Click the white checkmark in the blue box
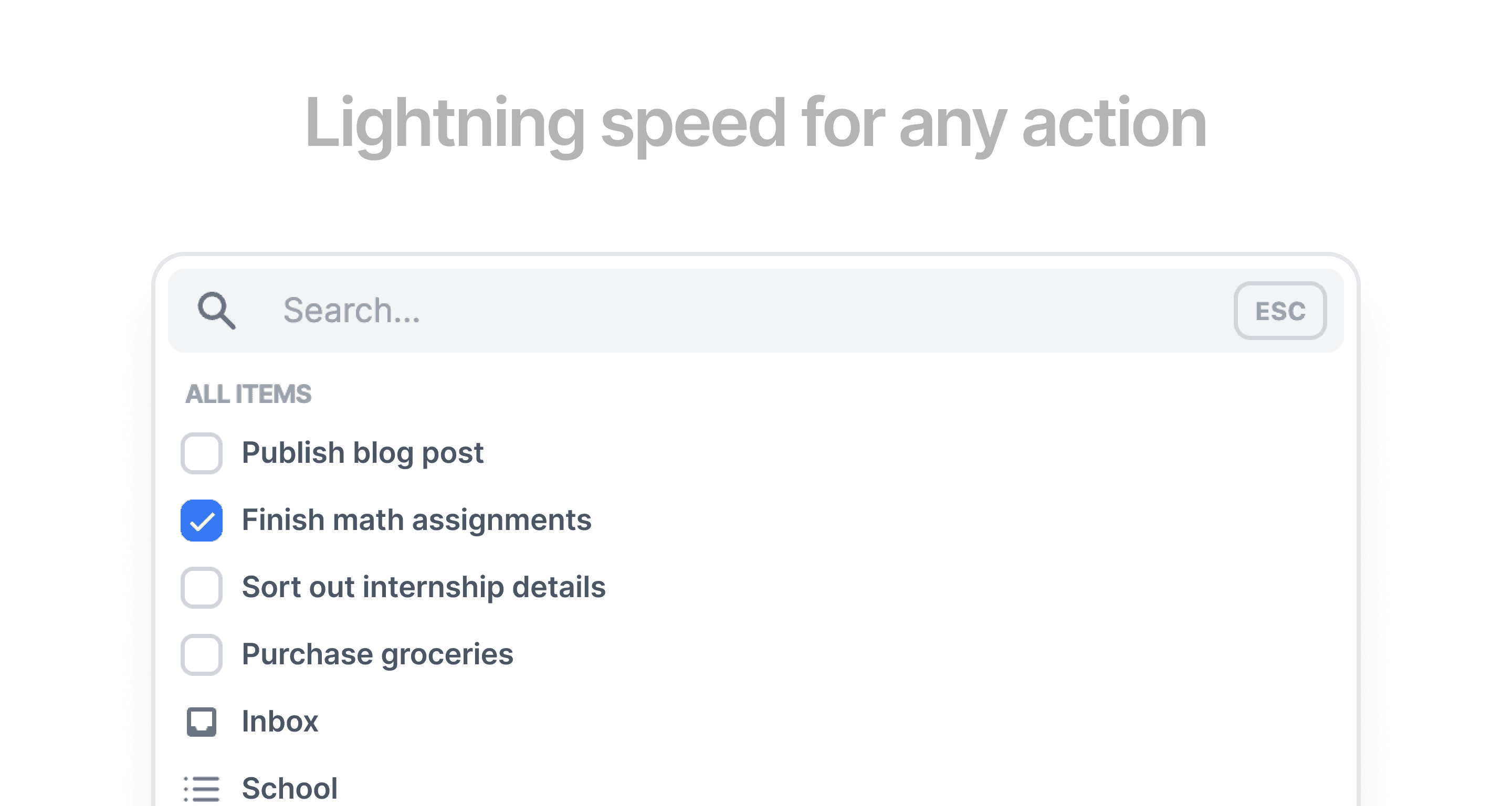Image resolution: width=1512 pixels, height=806 pixels. [x=202, y=521]
